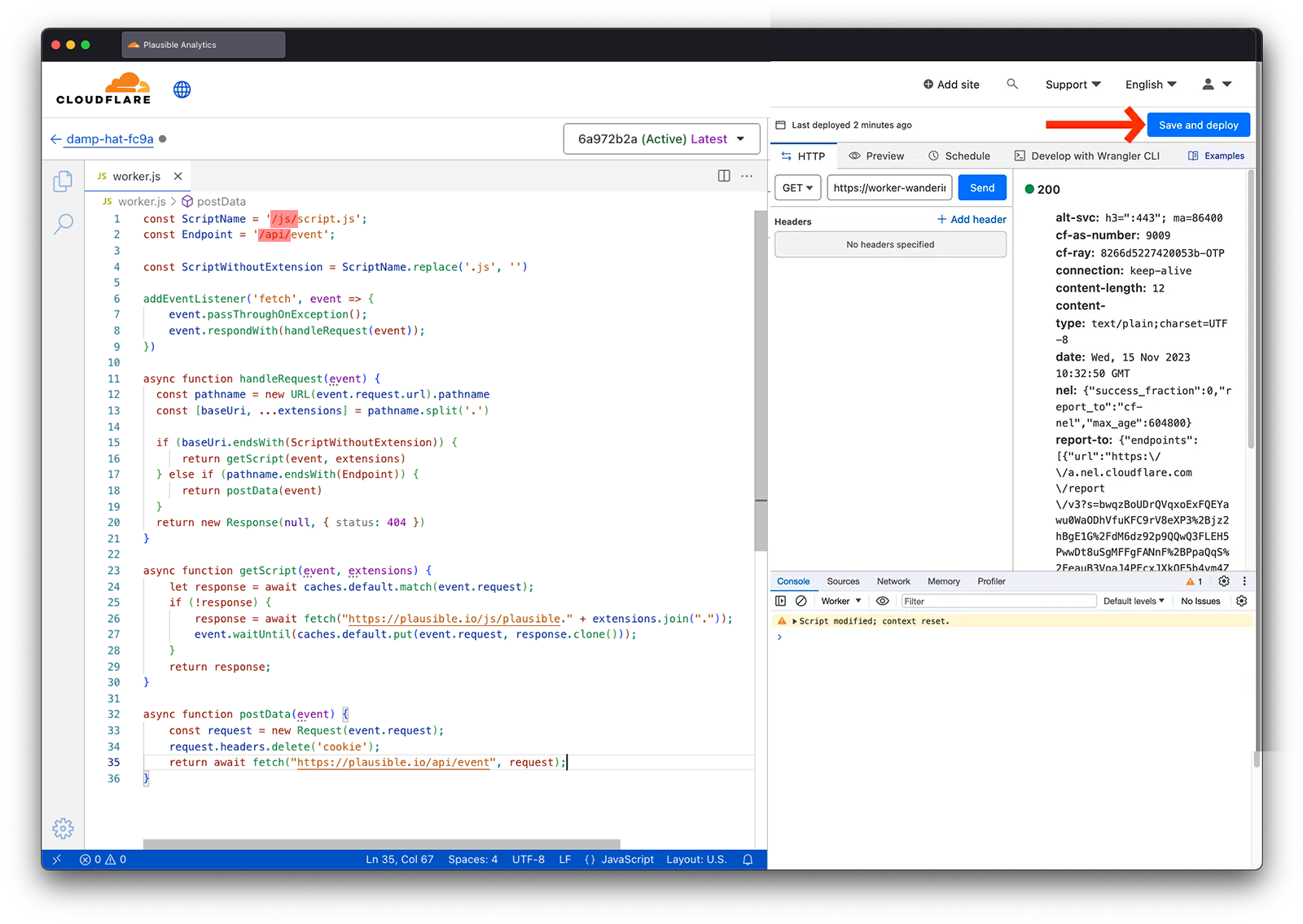Open the Worker context dropdown
The width and height of the screenshot is (1303, 924).
coord(840,600)
